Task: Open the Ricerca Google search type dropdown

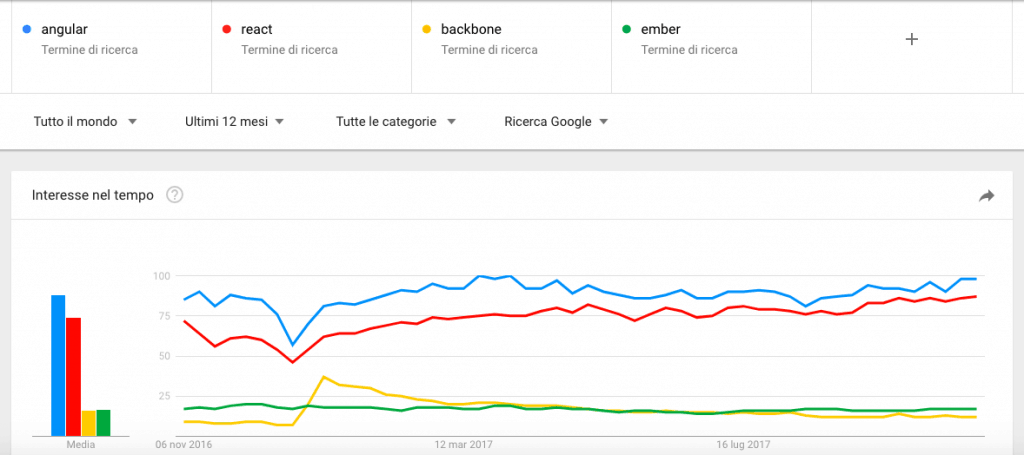Action: 557,122
